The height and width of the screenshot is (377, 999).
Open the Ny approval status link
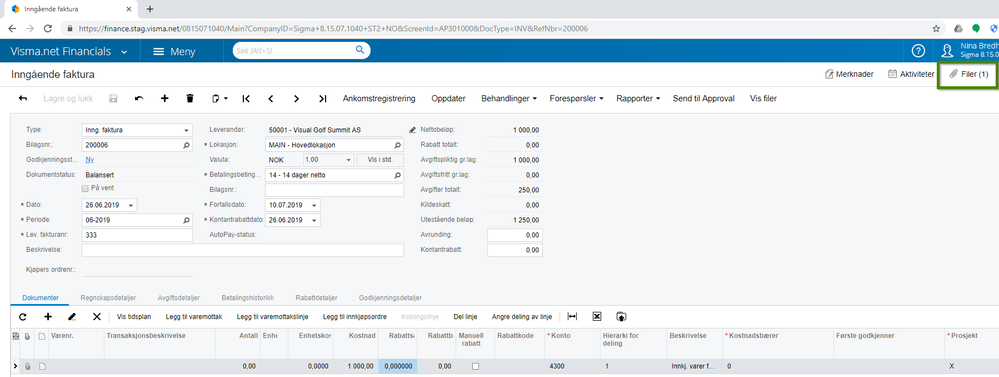pos(90,160)
